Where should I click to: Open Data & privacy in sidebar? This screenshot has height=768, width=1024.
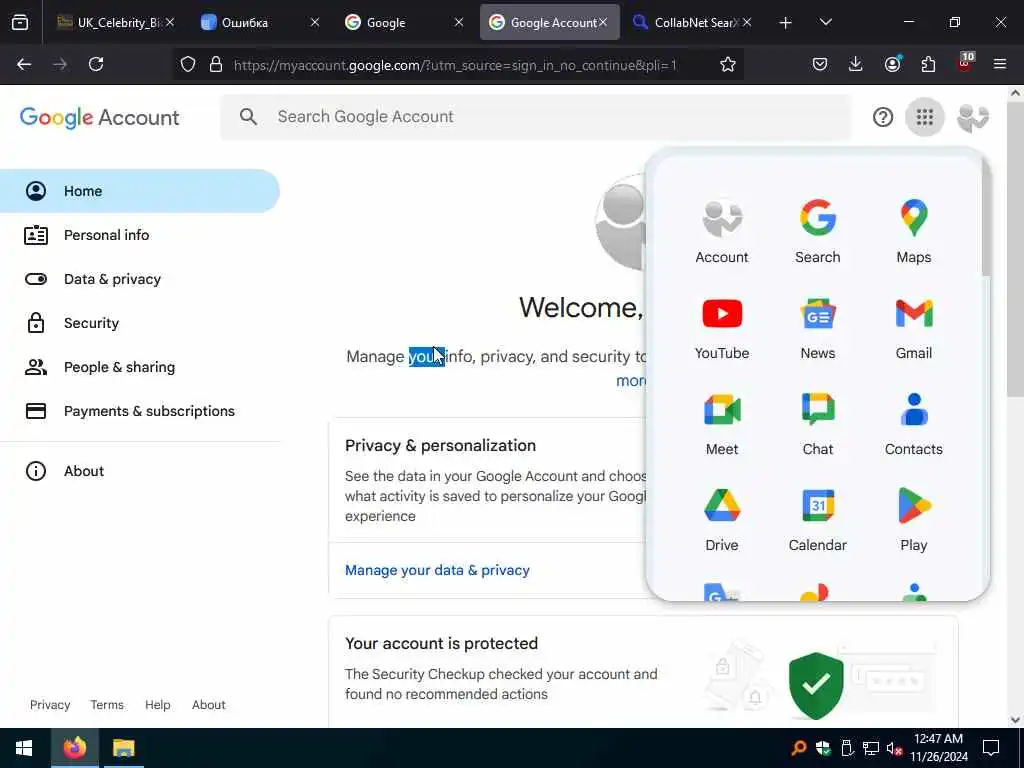click(140, 279)
